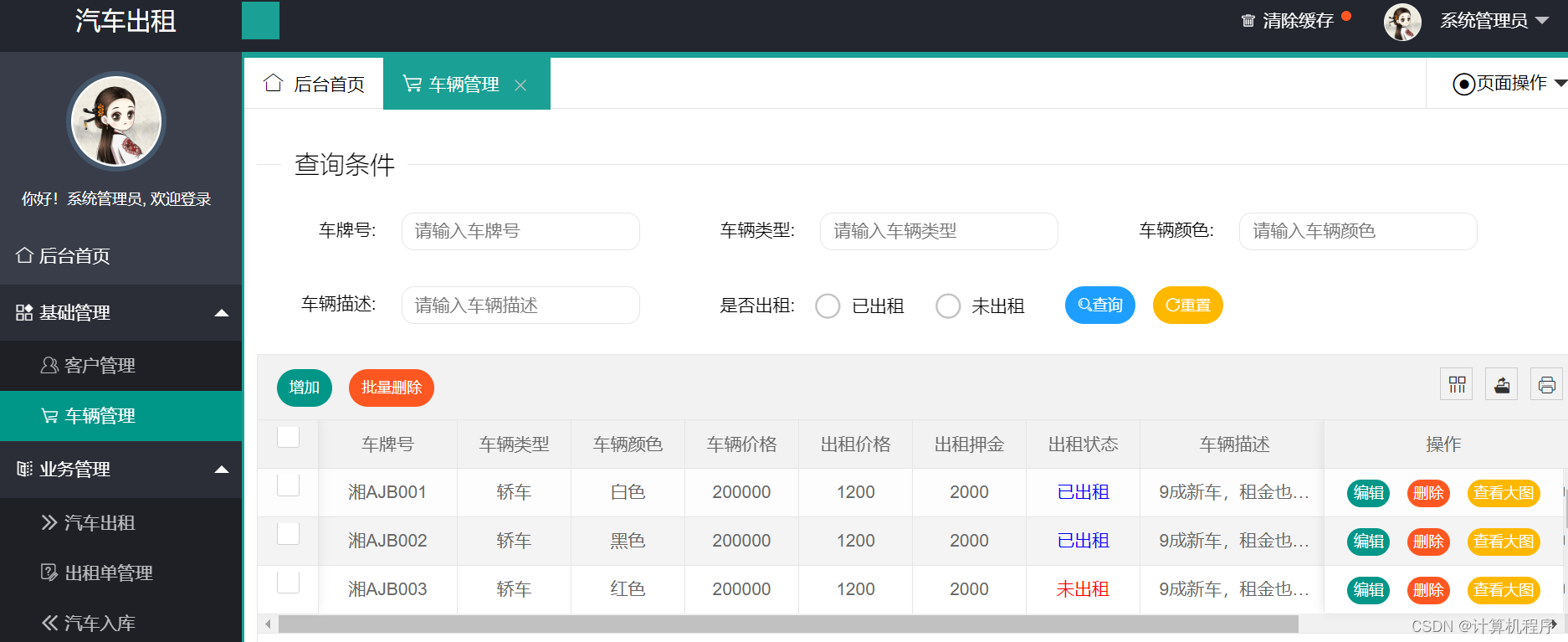The width and height of the screenshot is (1568, 642).
Task: Open 汽车出租 in the sidebar
Action: coord(120,522)
